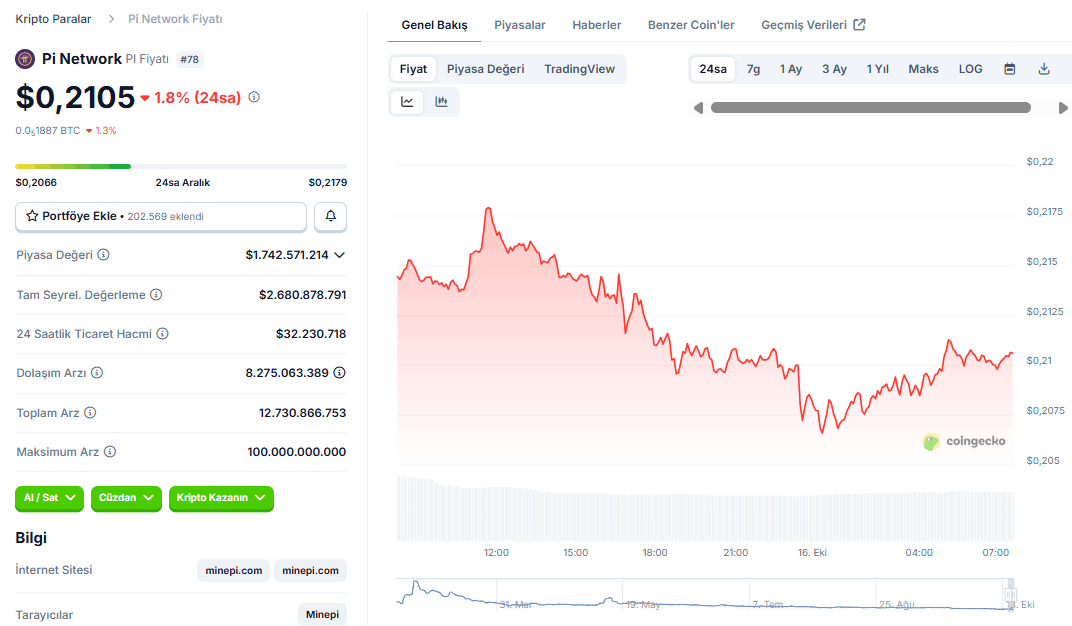This screenshot has height=626, width=1072.
Task: Switch to the Piyasalar tab
Action: tap(520, 25)
